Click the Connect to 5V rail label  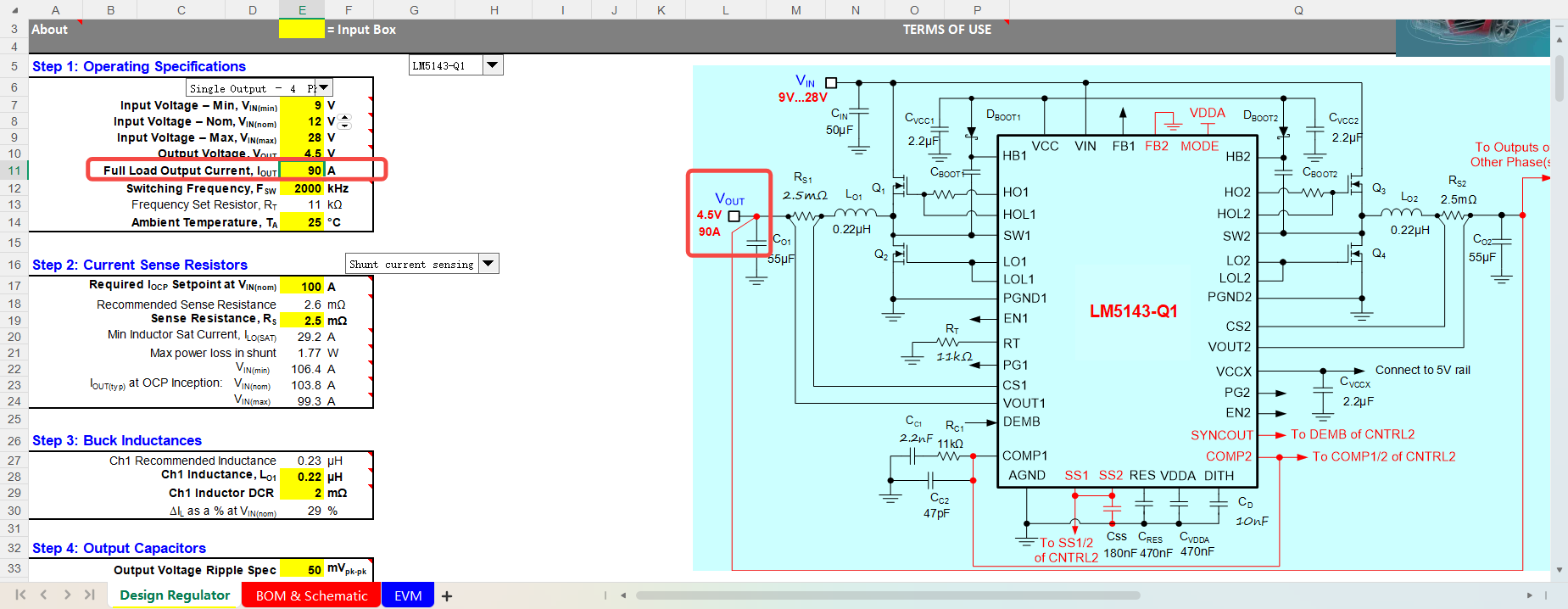(1423, 370)
